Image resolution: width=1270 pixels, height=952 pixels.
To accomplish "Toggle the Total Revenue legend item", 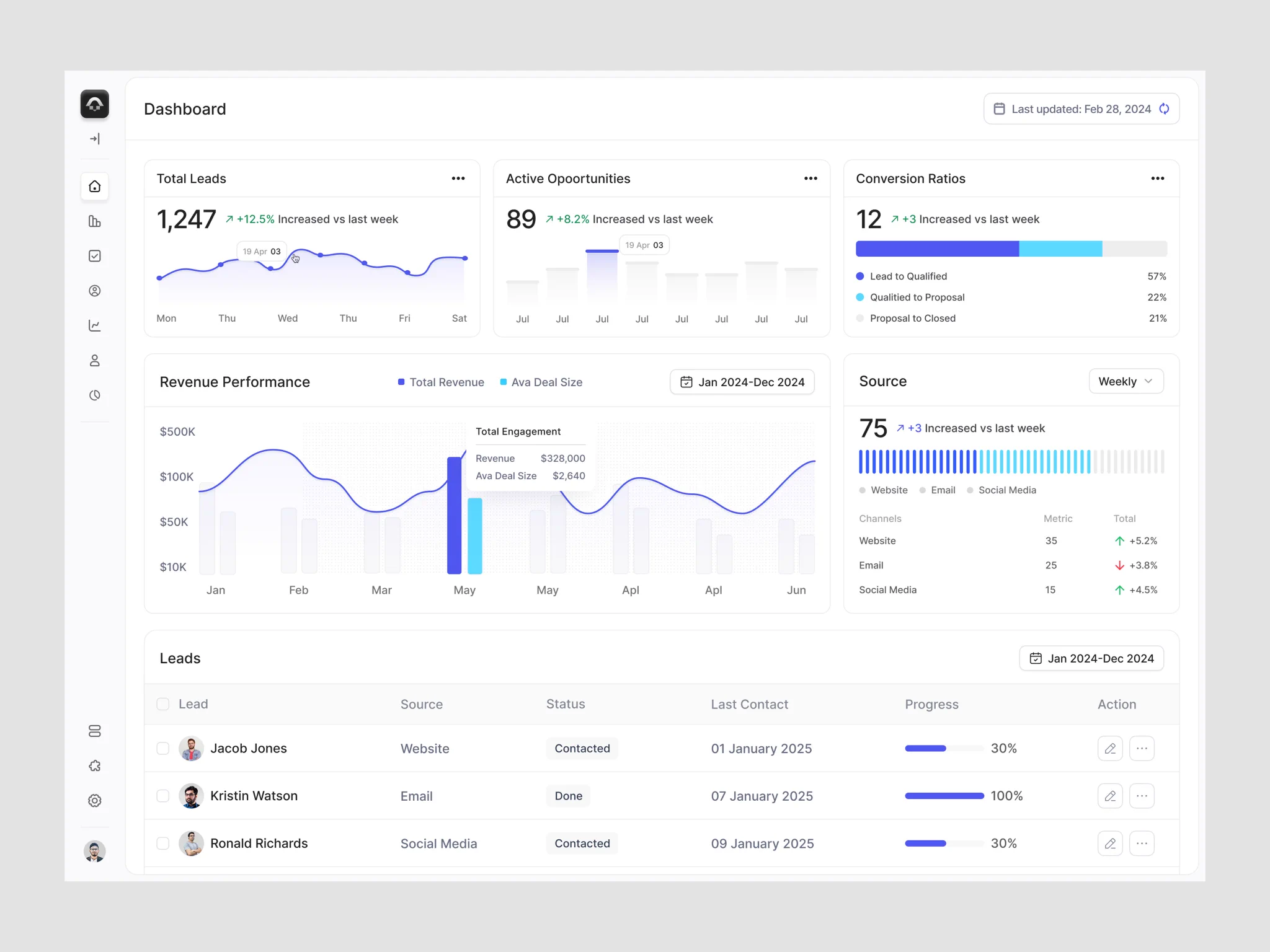I will coord(441,382).
